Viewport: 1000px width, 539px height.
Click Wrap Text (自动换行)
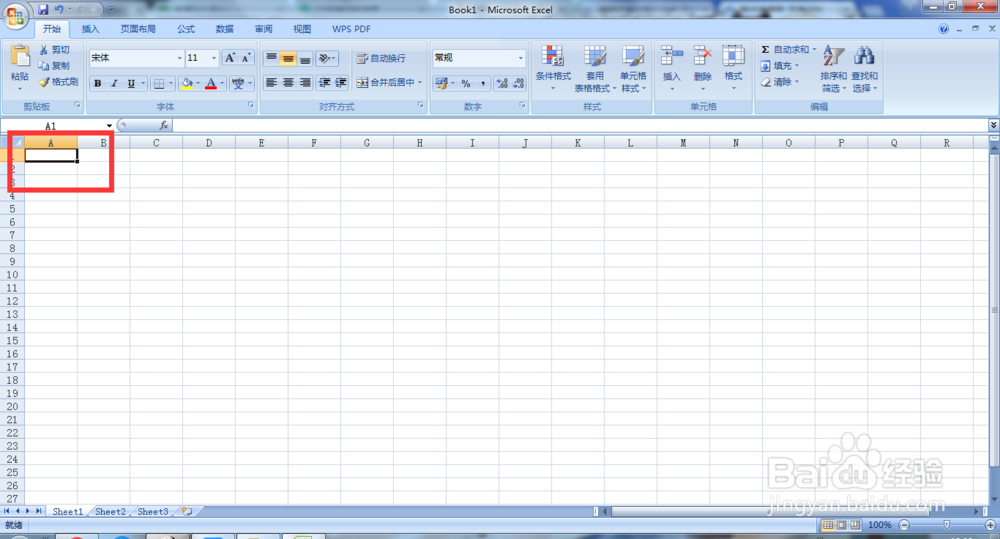381,58
